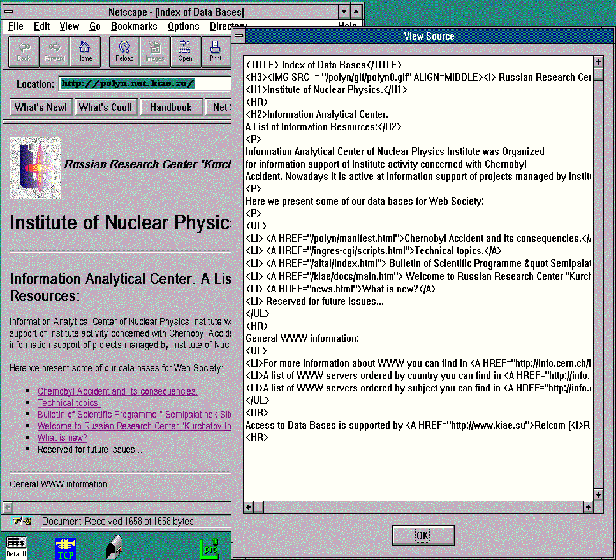Open the Options menu
The image size is (616, 560).
[183, 26]
